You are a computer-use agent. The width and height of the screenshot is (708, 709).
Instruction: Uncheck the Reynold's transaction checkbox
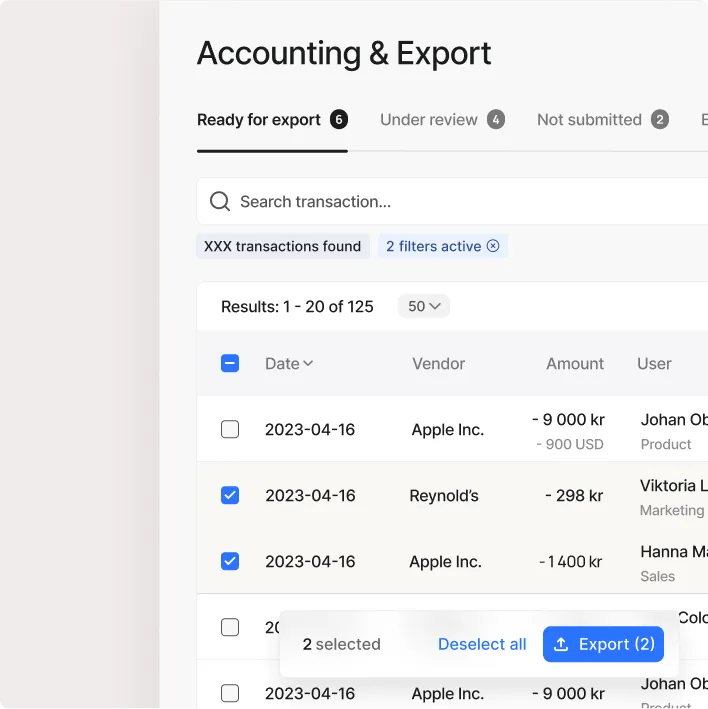pos(230,495)
